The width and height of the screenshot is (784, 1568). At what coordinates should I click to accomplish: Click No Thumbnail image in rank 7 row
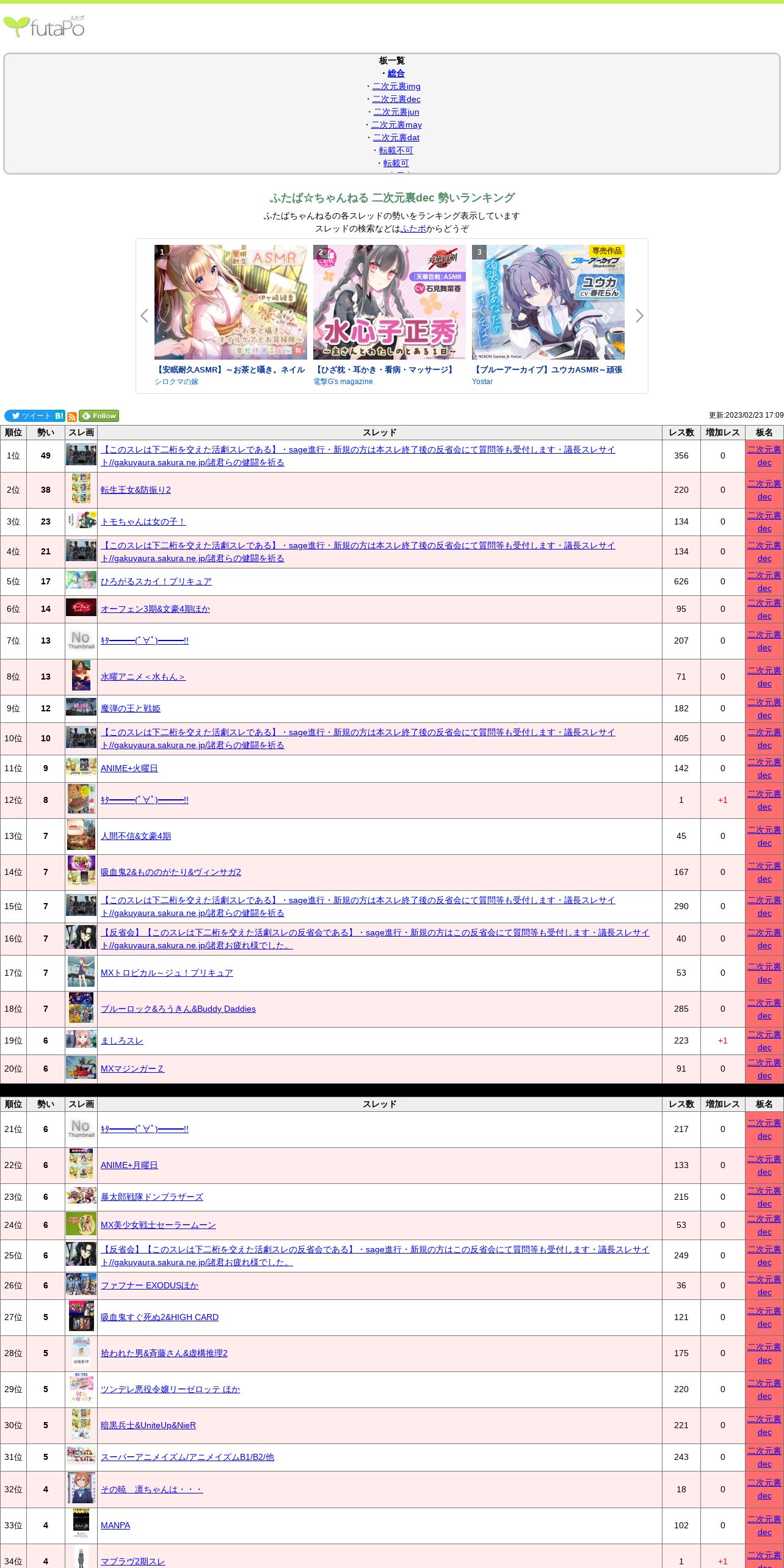[81, 640]
